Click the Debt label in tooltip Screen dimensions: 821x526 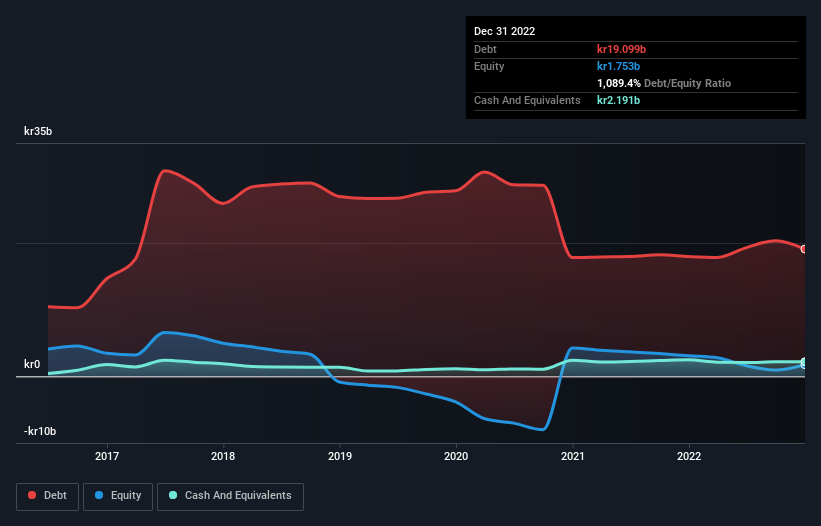[x=485, y=49]
